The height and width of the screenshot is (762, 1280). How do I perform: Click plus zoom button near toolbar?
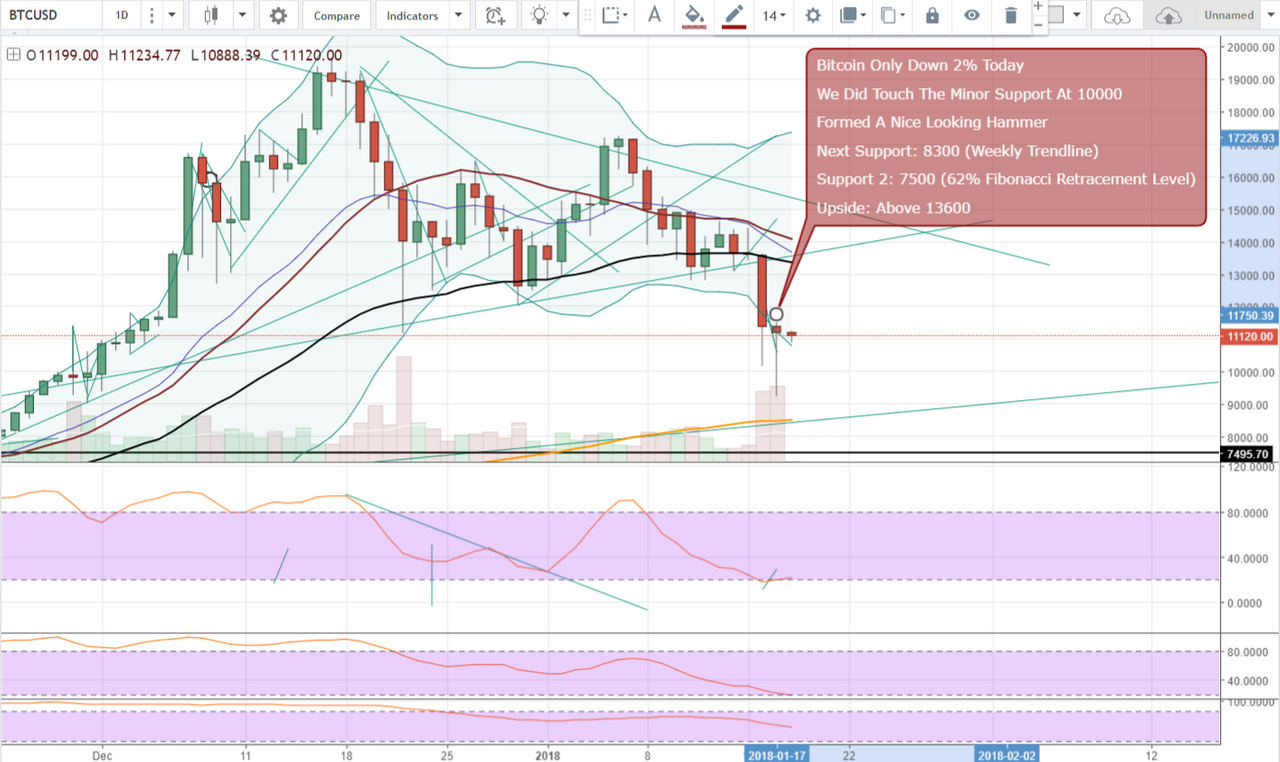click(1037, 6)
